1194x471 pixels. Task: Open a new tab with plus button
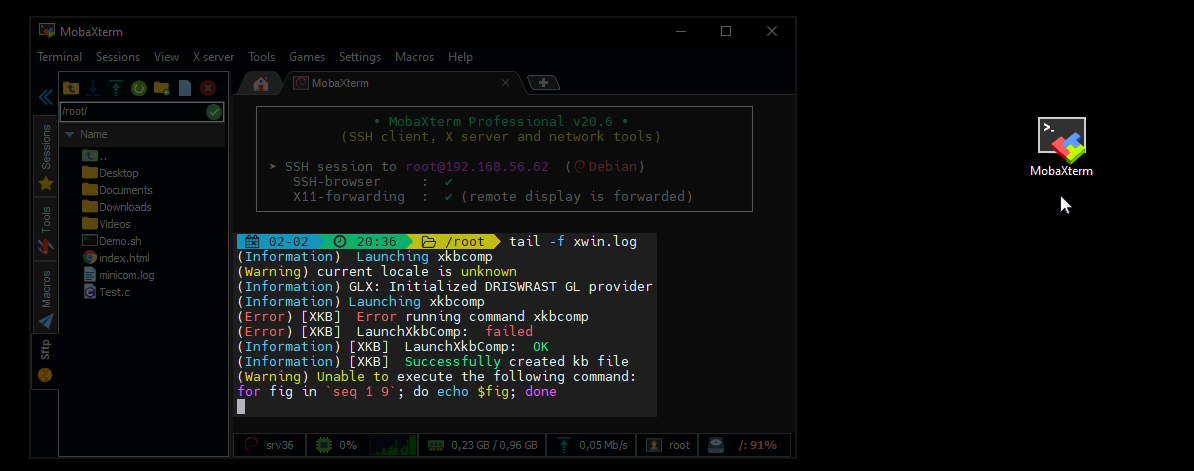point(544,83)
